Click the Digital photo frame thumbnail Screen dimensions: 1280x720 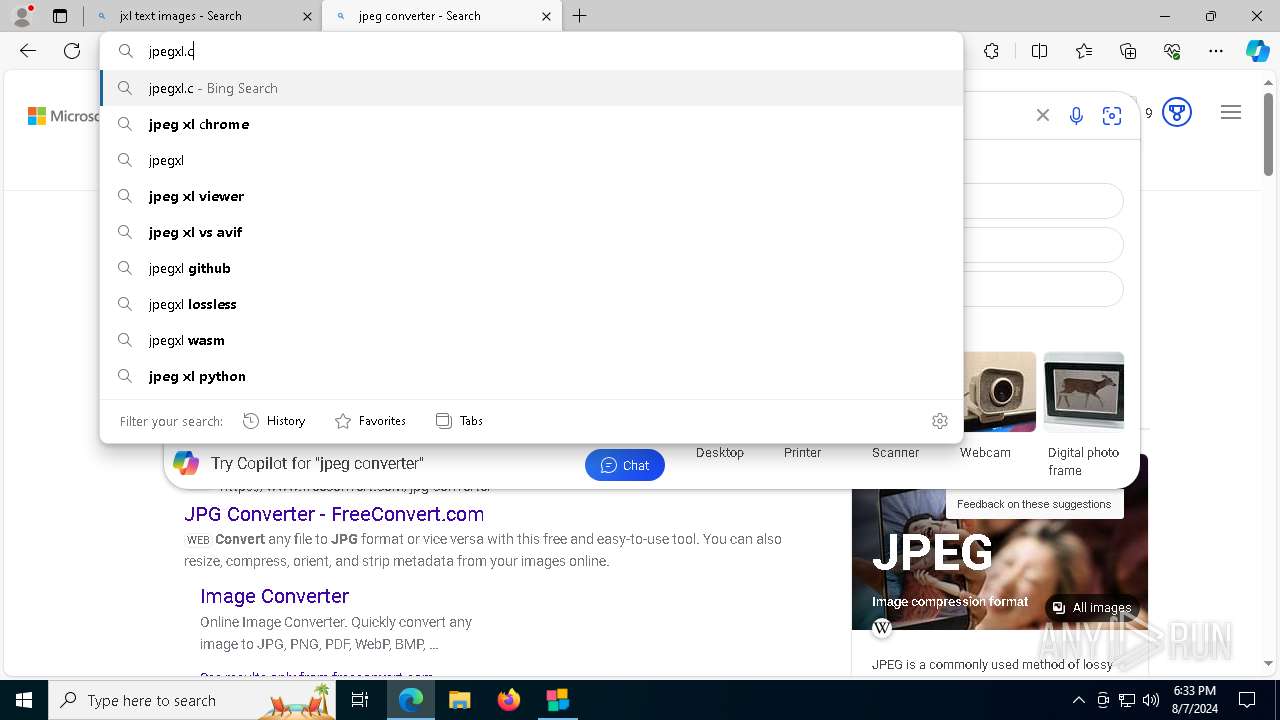(1084, 392)
